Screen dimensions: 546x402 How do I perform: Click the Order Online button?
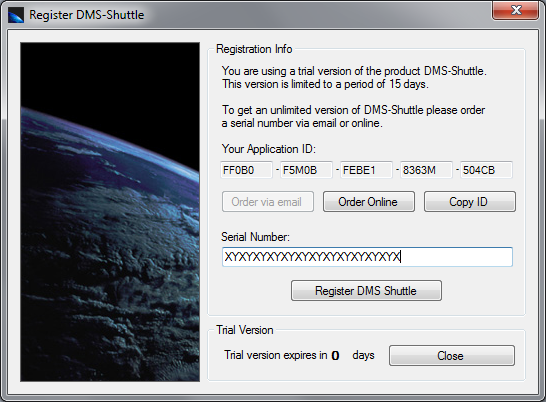click(368, 202)
